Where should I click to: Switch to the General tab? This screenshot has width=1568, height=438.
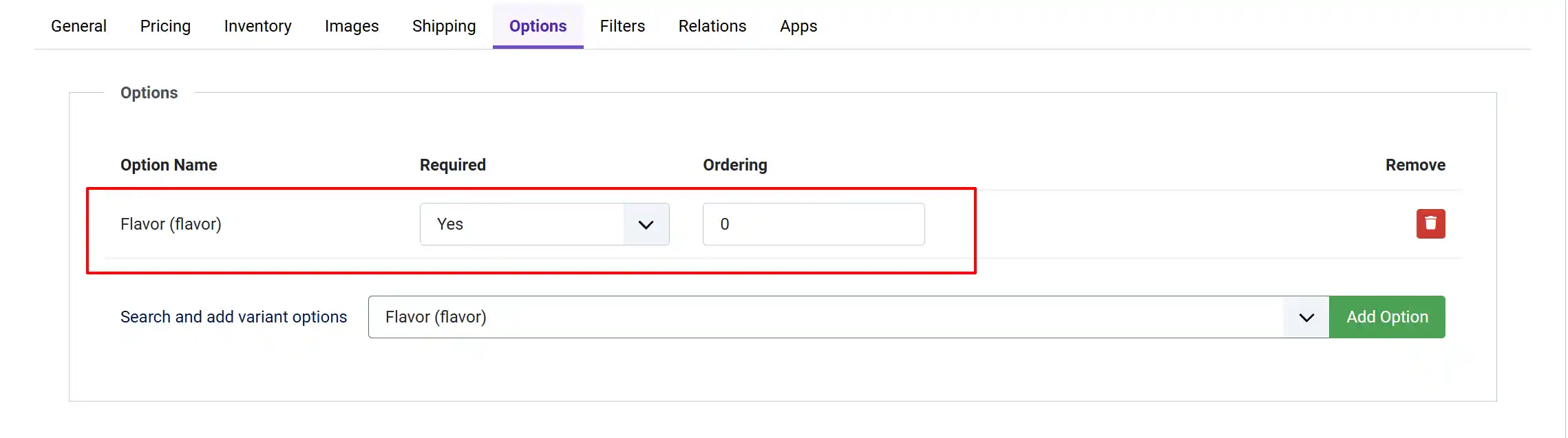pos(78,26)
